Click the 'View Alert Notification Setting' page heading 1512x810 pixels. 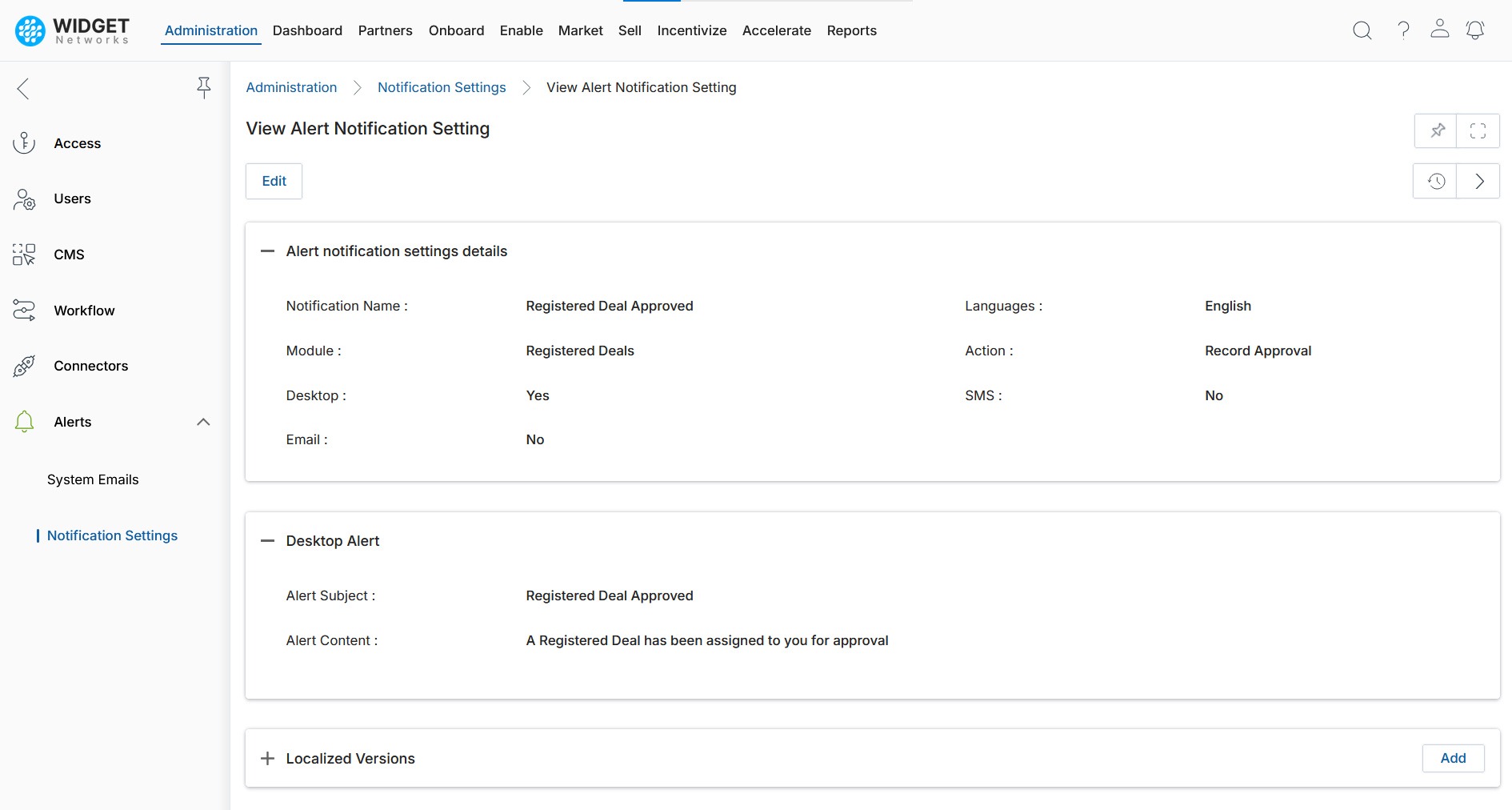pyautogui.click(x=368, y=129)
